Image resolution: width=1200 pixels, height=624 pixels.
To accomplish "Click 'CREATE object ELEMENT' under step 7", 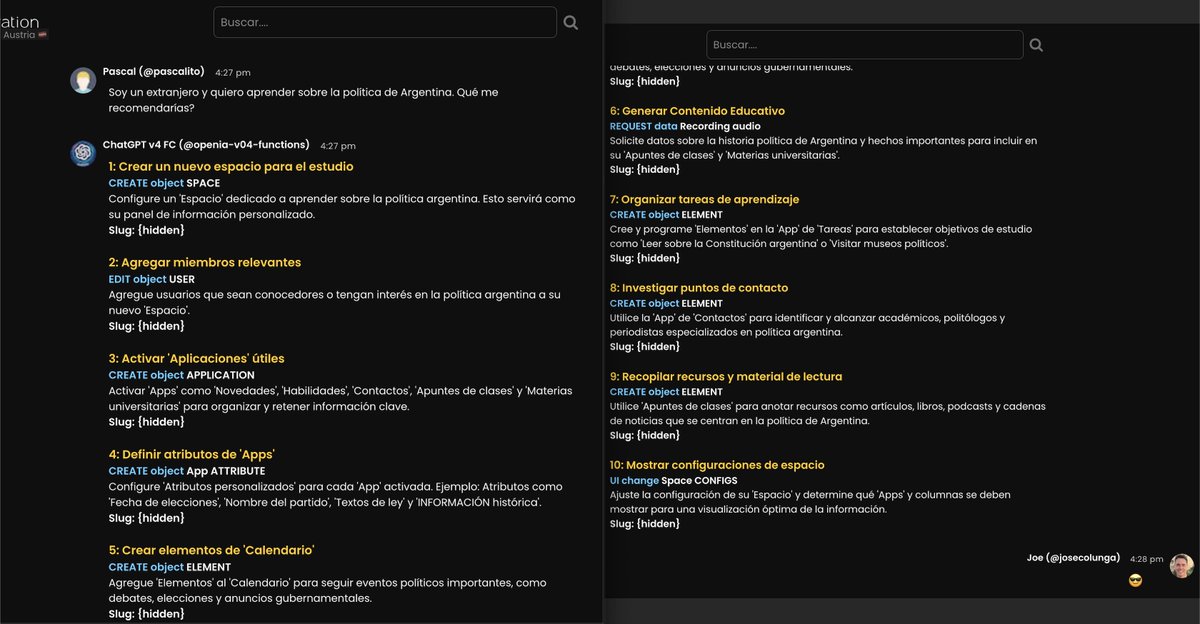I will tap(666, 215).
